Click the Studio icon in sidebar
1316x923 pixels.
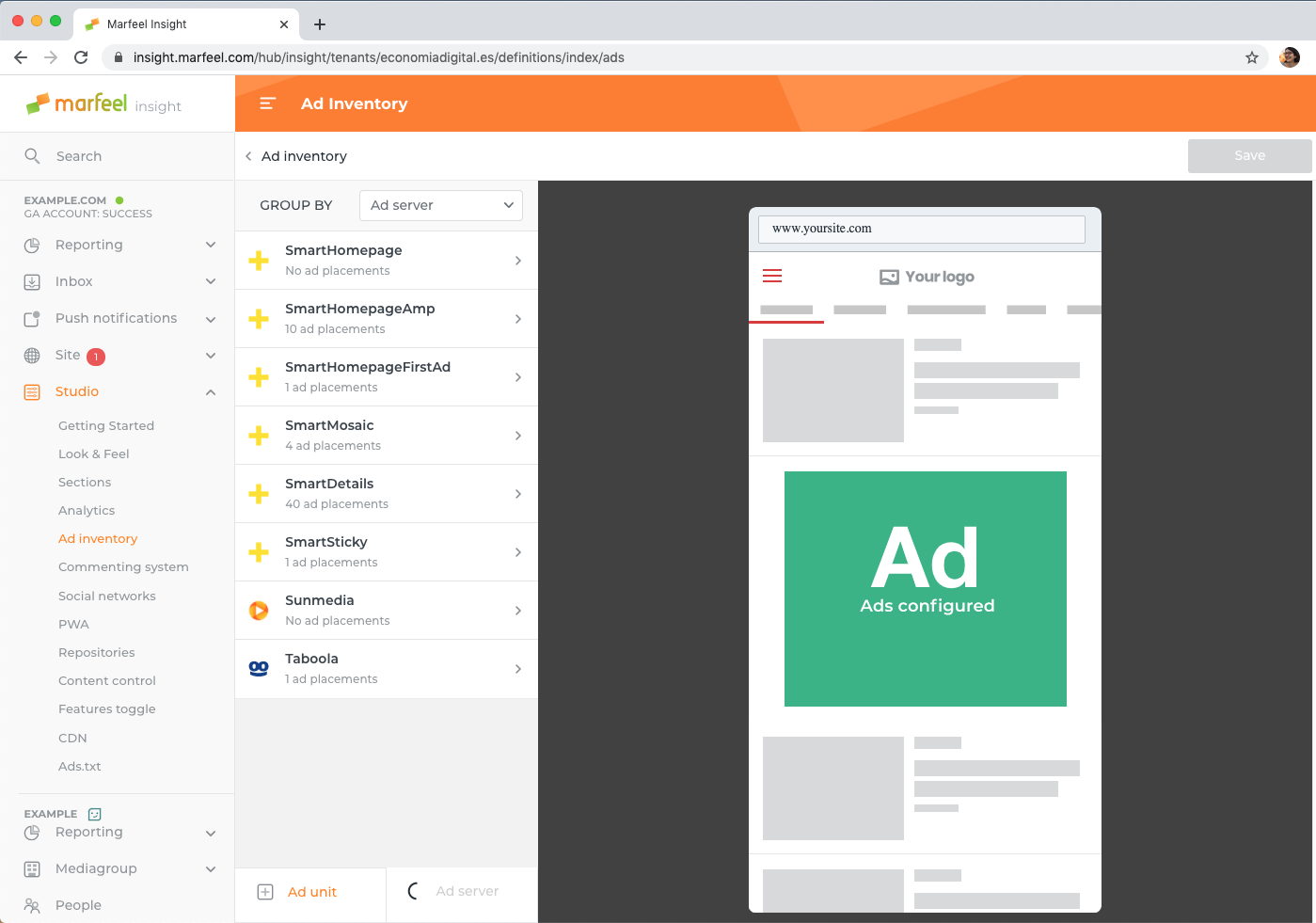32,392
